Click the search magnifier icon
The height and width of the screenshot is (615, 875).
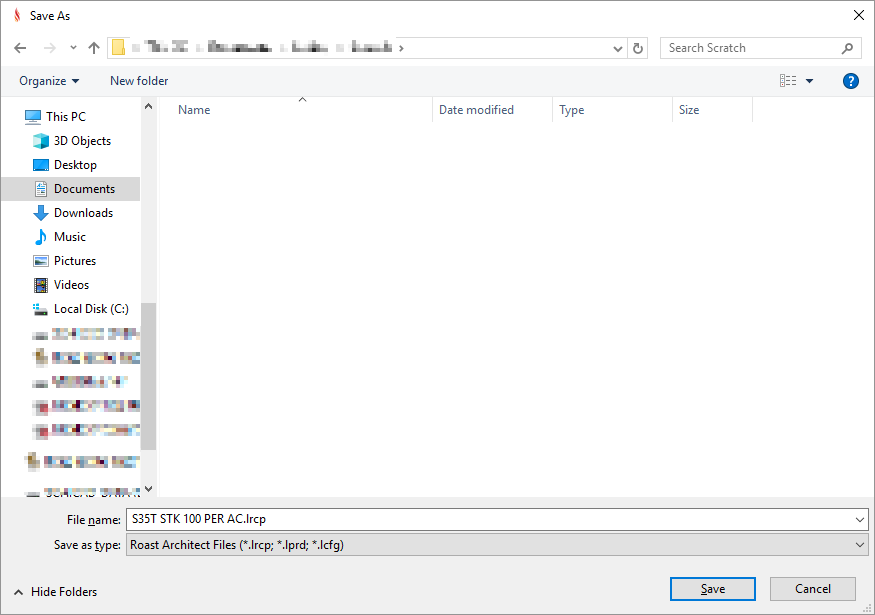pos(847,48)
